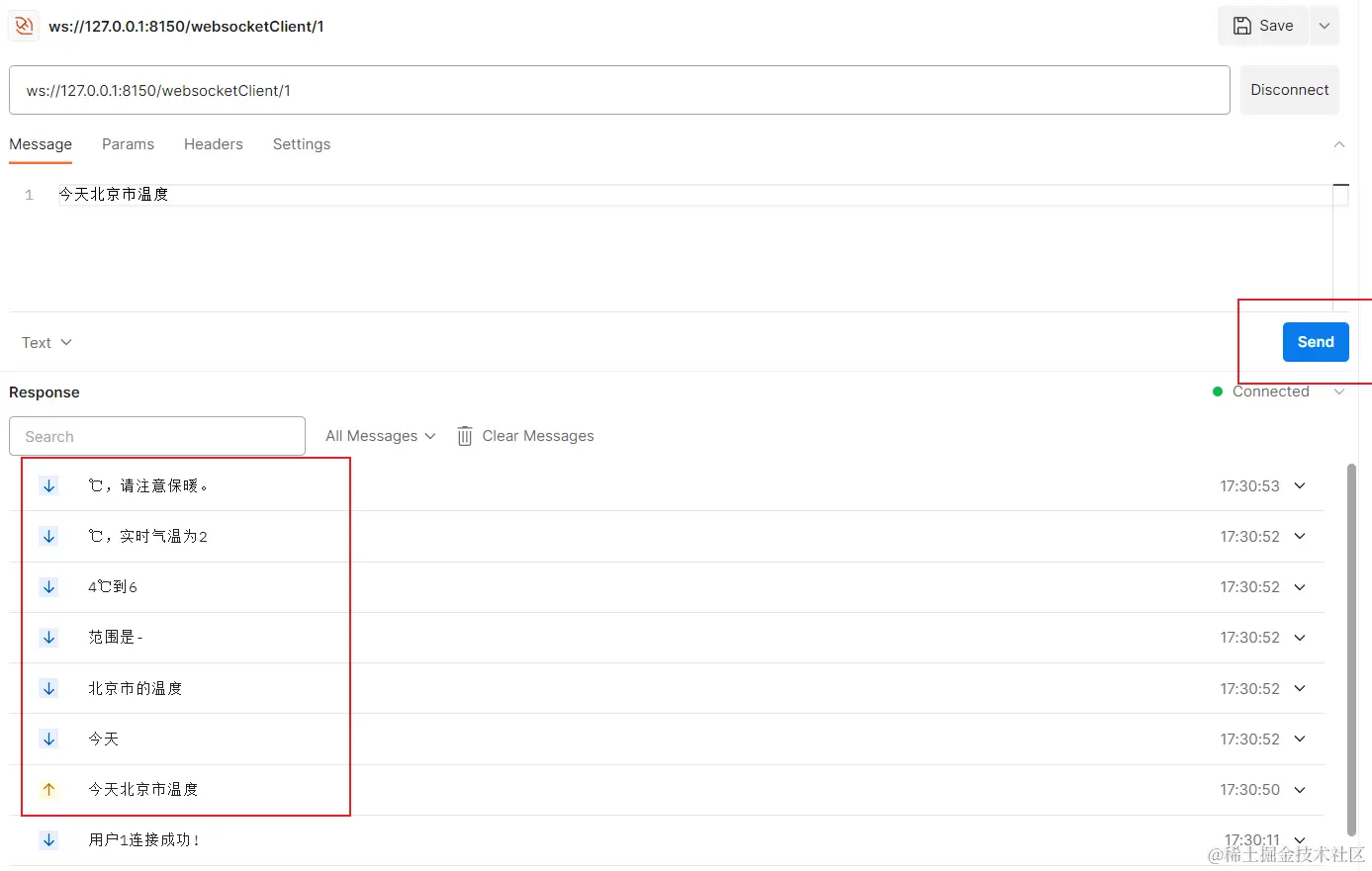Screen dimensions: 1372x871
Task: Select the message text 范围是-
Action: (116, 637)
